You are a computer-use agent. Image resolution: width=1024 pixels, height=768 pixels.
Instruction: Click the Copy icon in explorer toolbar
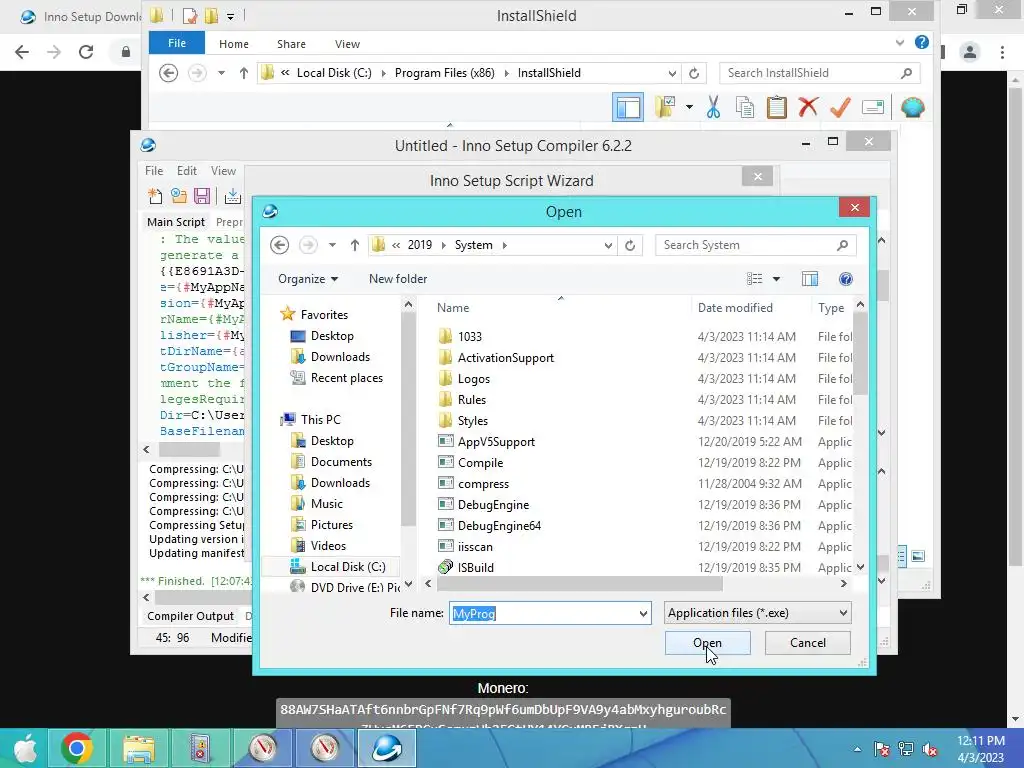click(744, 107)
